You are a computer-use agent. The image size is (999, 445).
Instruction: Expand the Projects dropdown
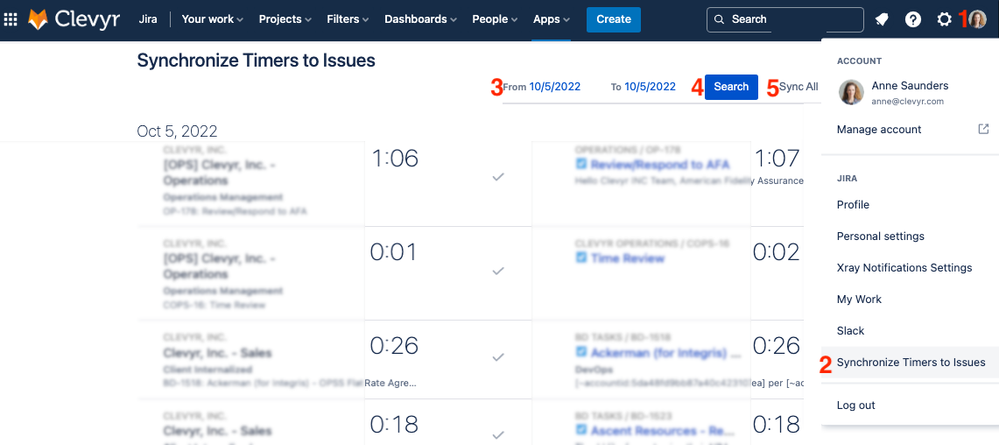coord(285,19)
